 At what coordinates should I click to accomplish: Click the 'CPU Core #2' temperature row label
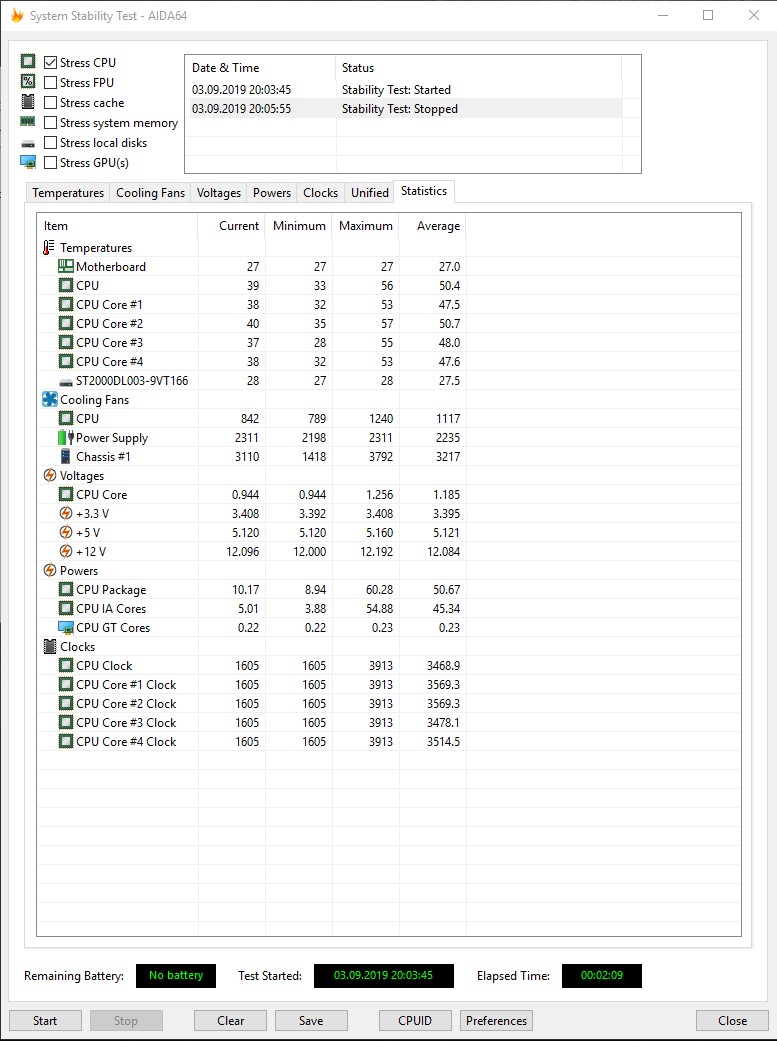(x=110, y=323)
